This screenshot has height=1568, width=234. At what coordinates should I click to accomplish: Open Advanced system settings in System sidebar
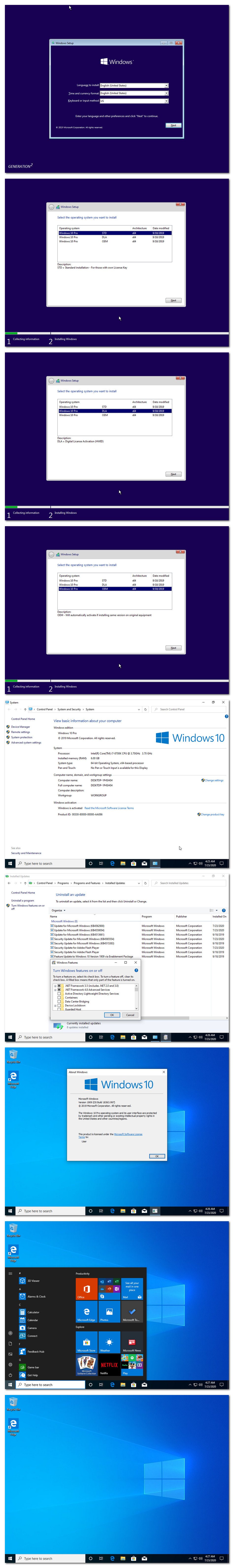click(26, 743)
